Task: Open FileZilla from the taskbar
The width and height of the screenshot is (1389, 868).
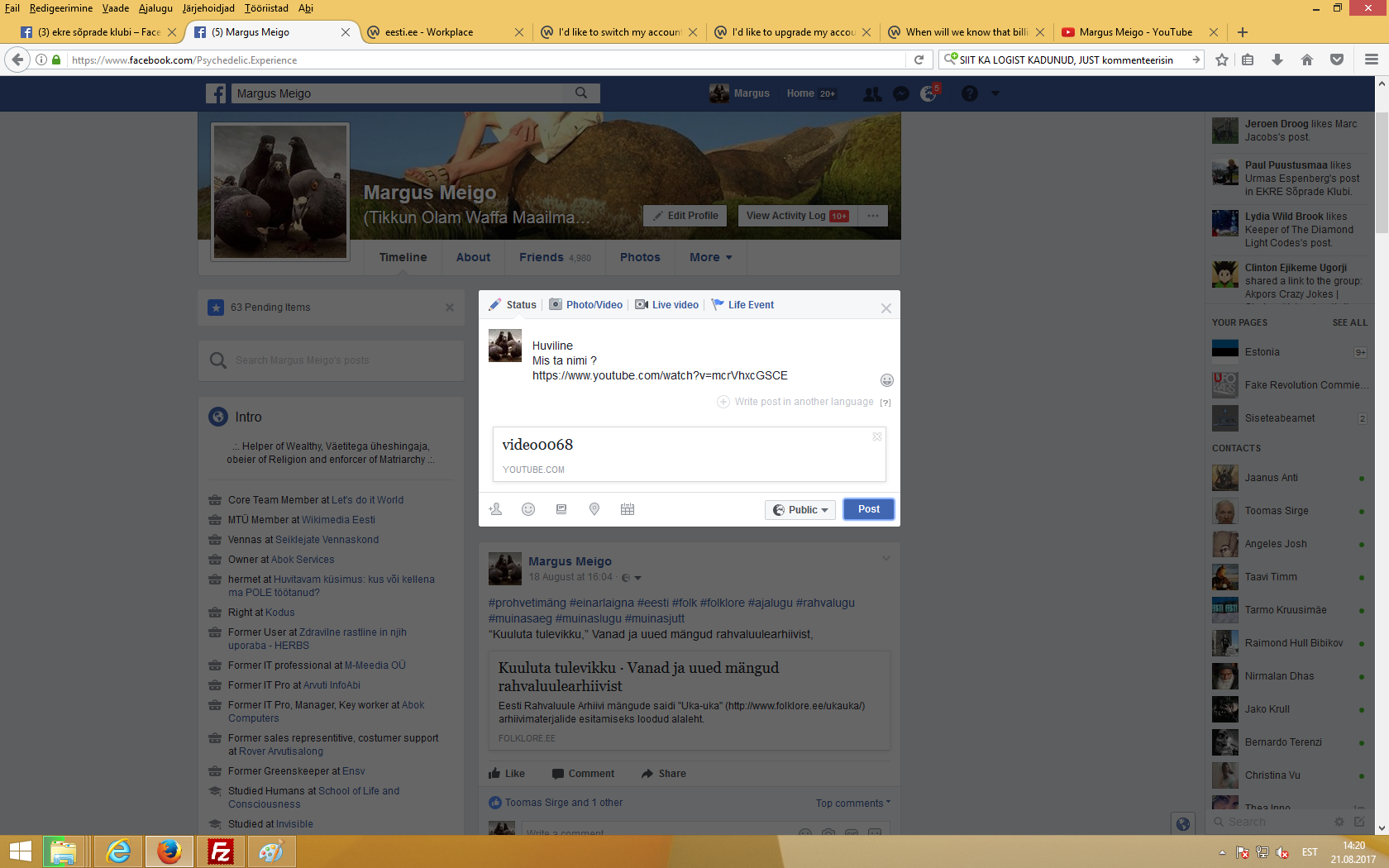Action: [221, 851]
